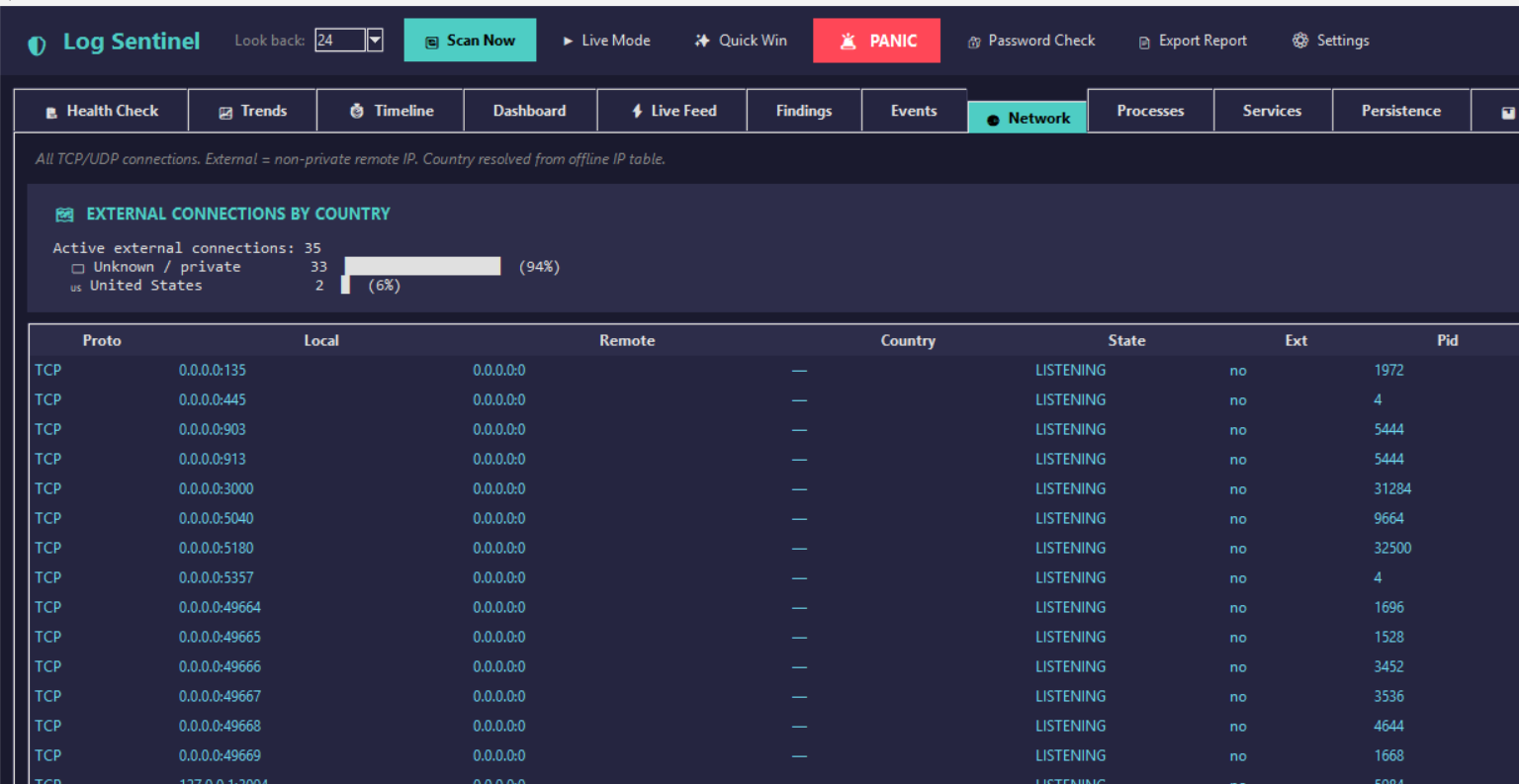Switch to Live Feed tab
This screenshot has width=1519, height=784.
point(672,111)
